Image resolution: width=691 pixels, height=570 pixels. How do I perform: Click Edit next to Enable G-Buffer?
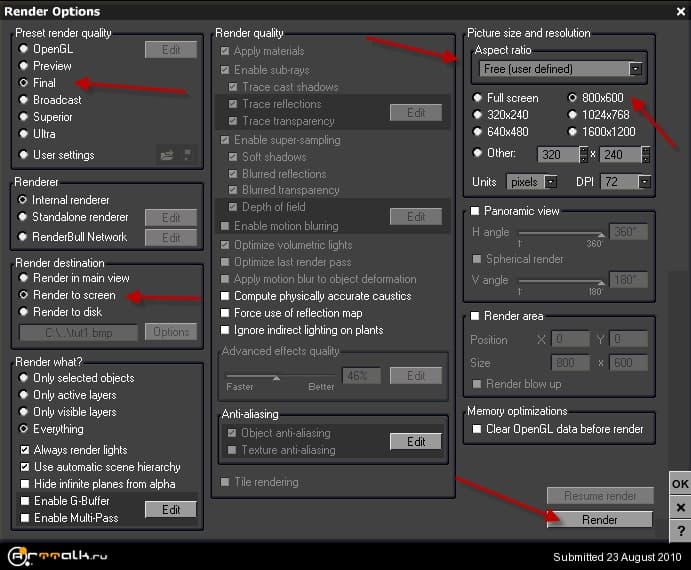(x=171, y=509)
